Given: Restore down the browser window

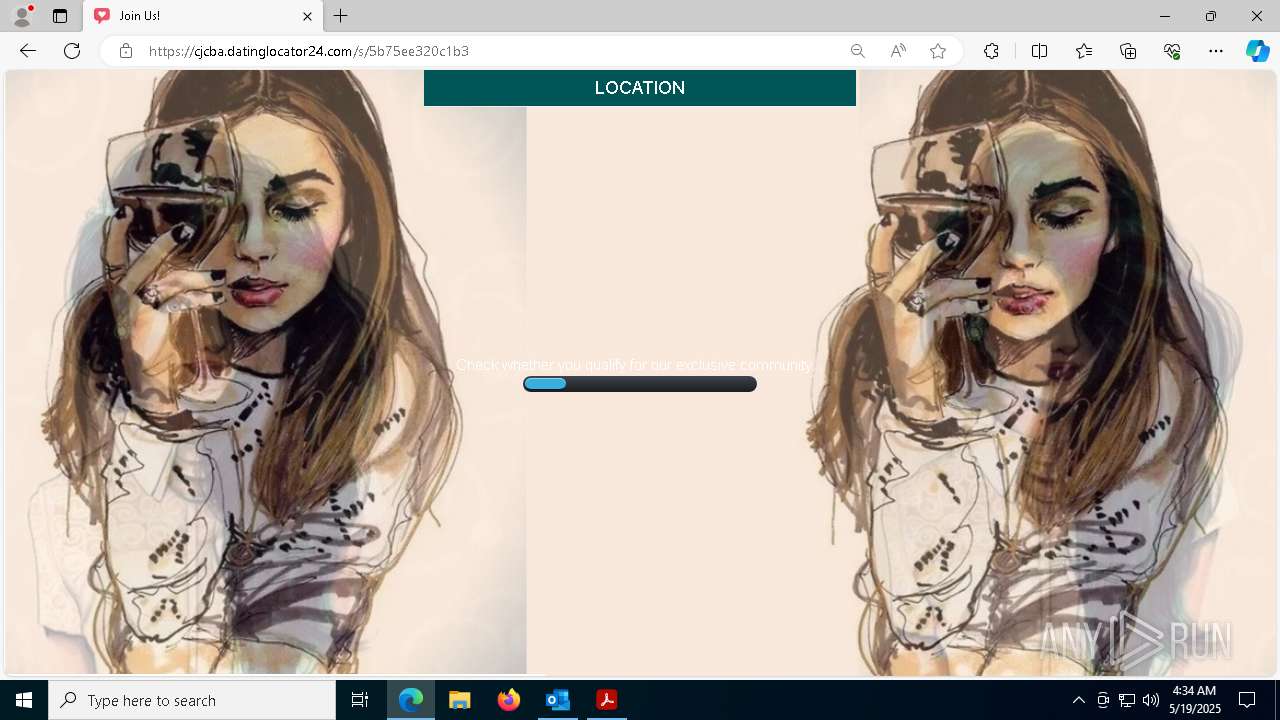Looking at the screenshot, I should 1211,16.
